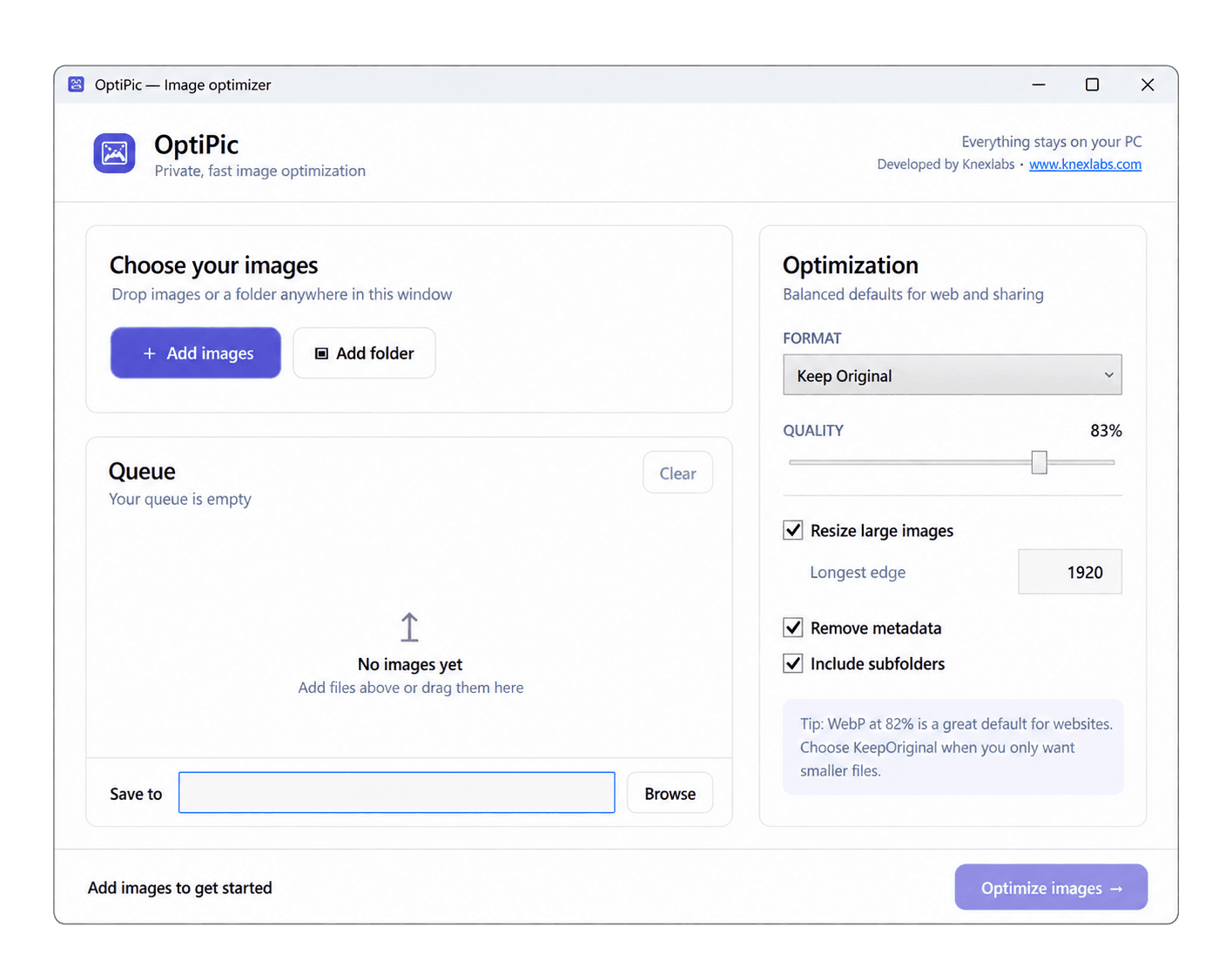Click the 'Your queue is empty' text
This screenshot has height=967, width=1232.
click(180, 499)
